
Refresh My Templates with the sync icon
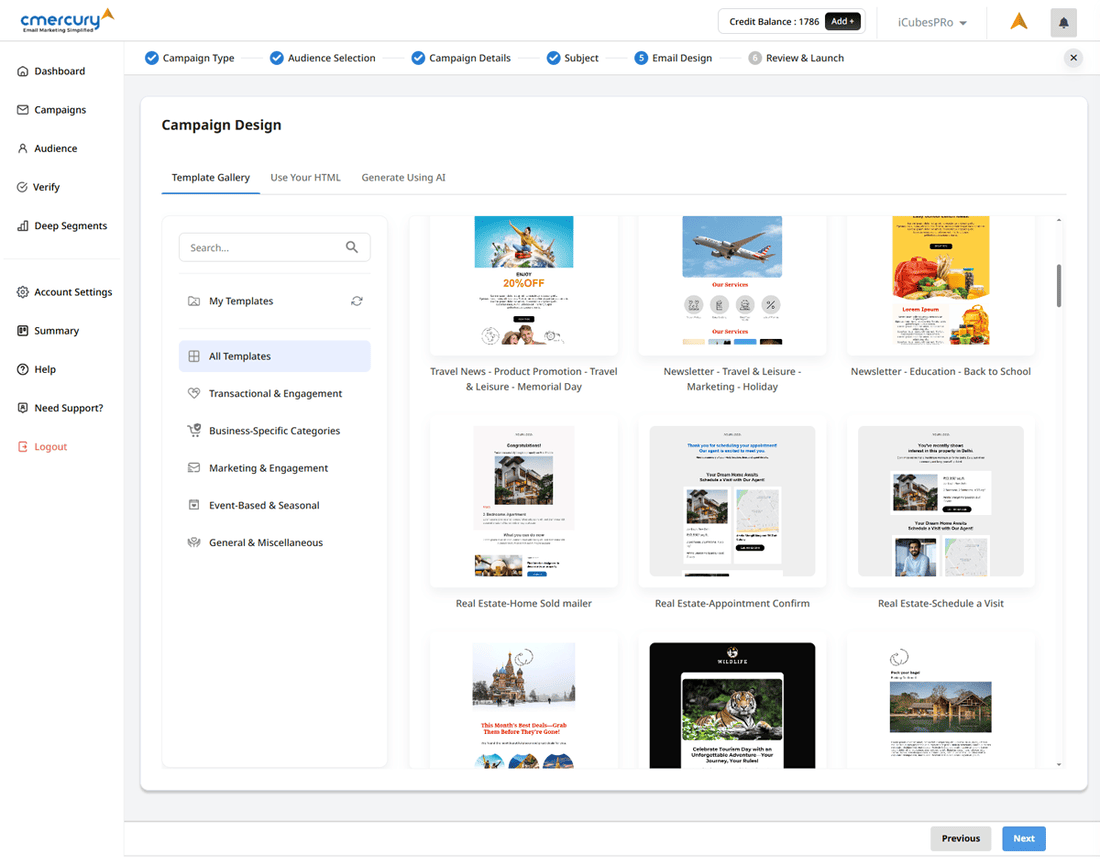tap(357, 301)
